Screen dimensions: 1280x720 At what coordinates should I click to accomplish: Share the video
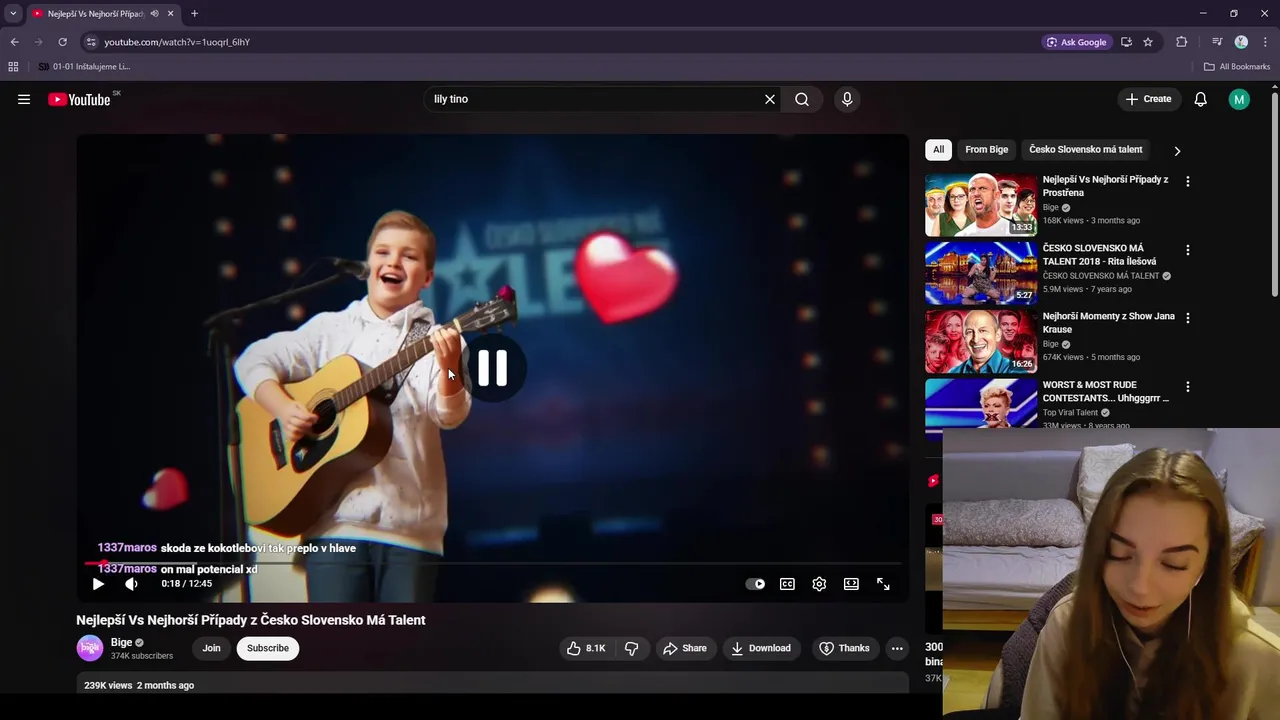(x=685, y=648)
